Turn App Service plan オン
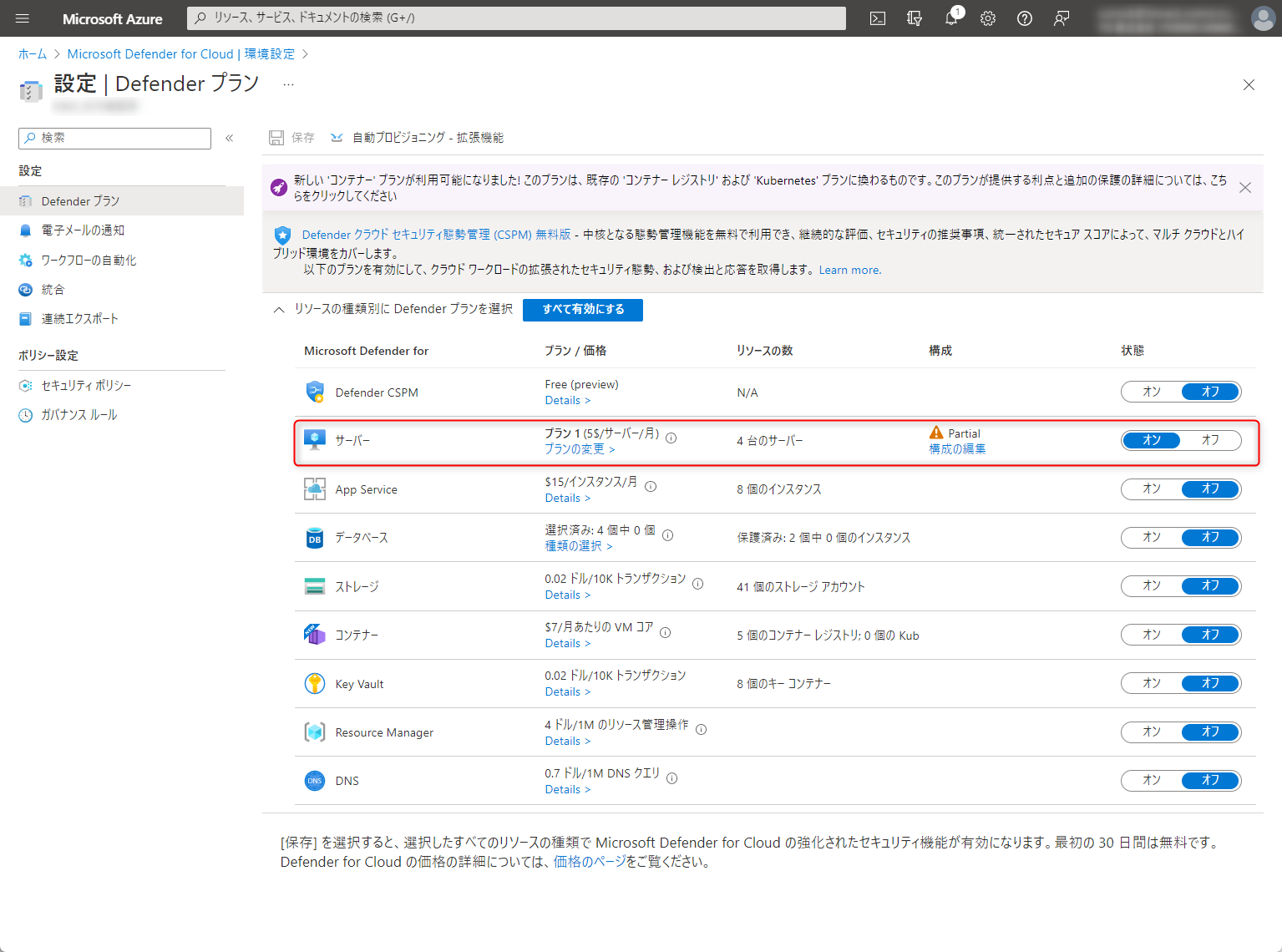1282x952 pixels. pyautogui.click(x=1152, y=489)
